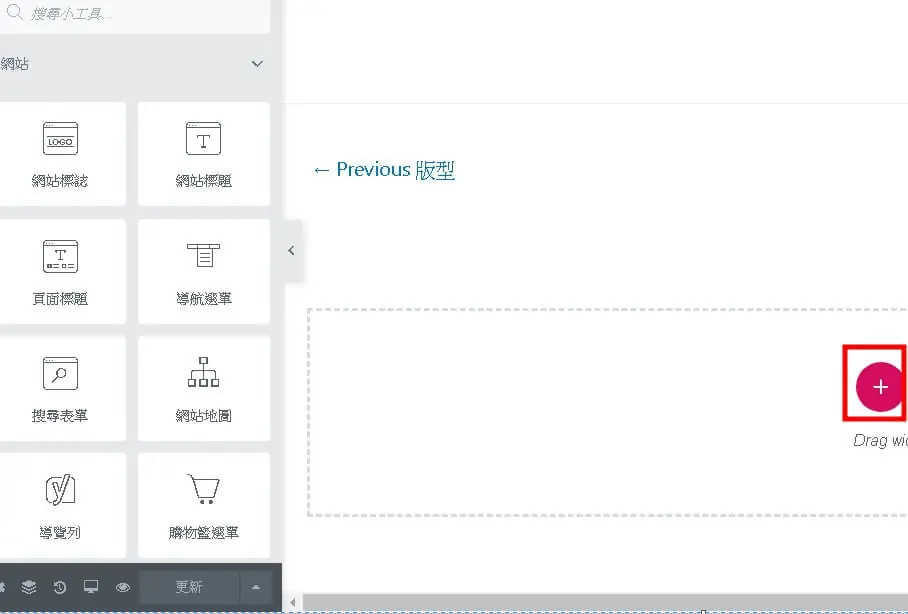Open the save options arrow next to 更新
Viewport: 908px width, 614px height.
[x=256, y=587]
